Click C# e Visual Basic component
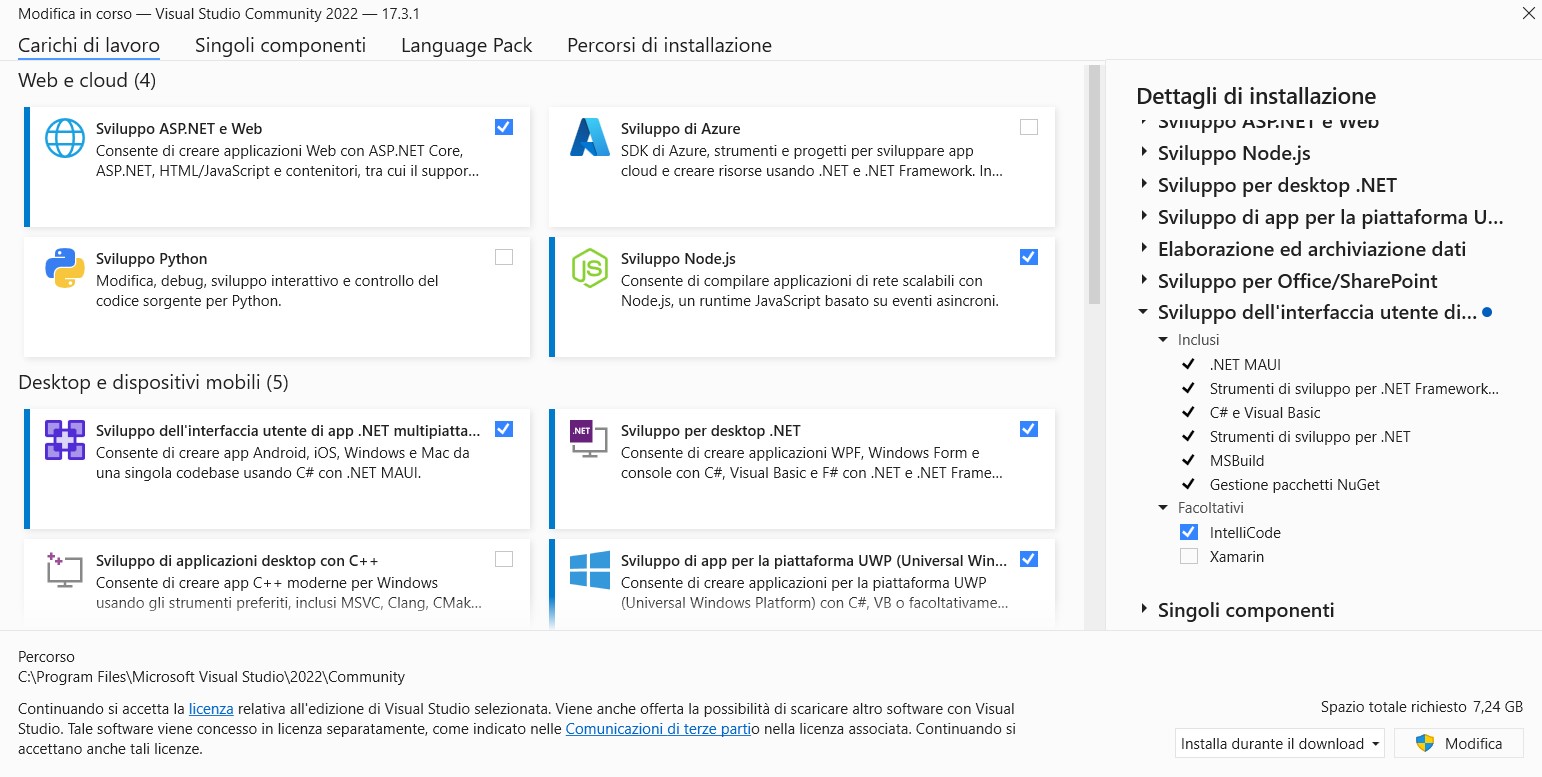 (x=1265, y=412)
